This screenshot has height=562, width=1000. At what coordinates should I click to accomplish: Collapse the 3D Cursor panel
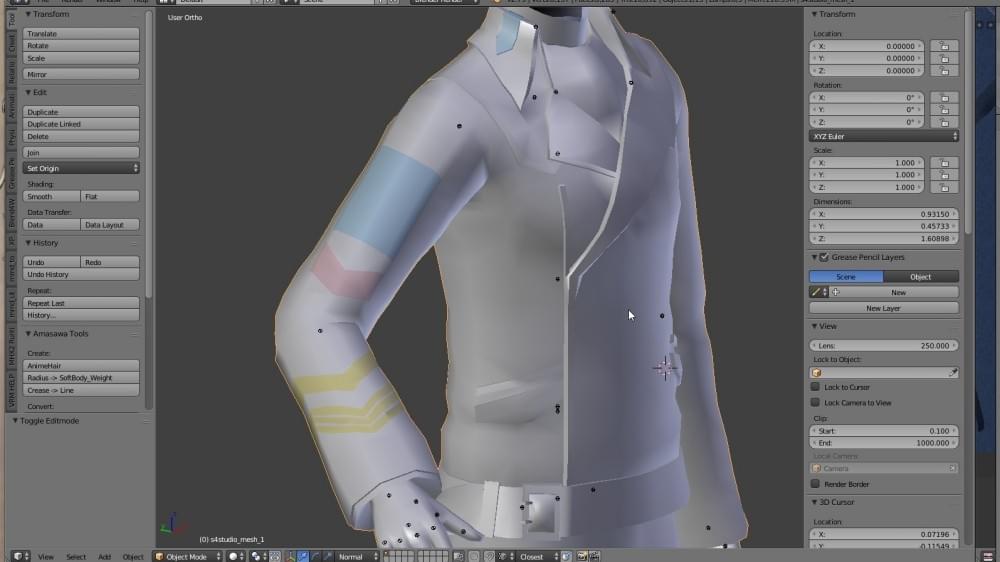(814, 502)
